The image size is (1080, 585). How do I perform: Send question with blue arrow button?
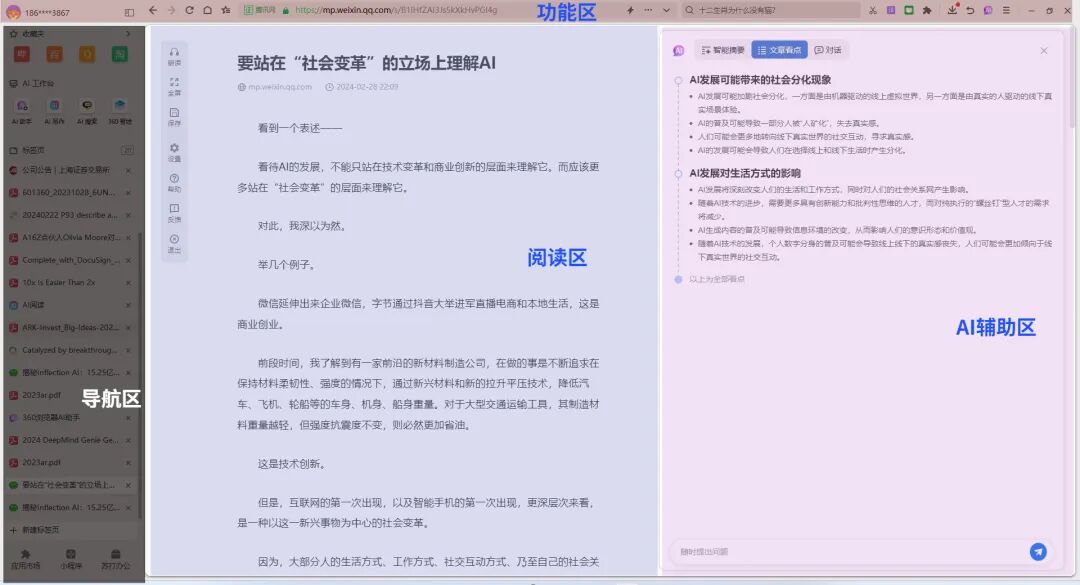(x=1038, y=551)
